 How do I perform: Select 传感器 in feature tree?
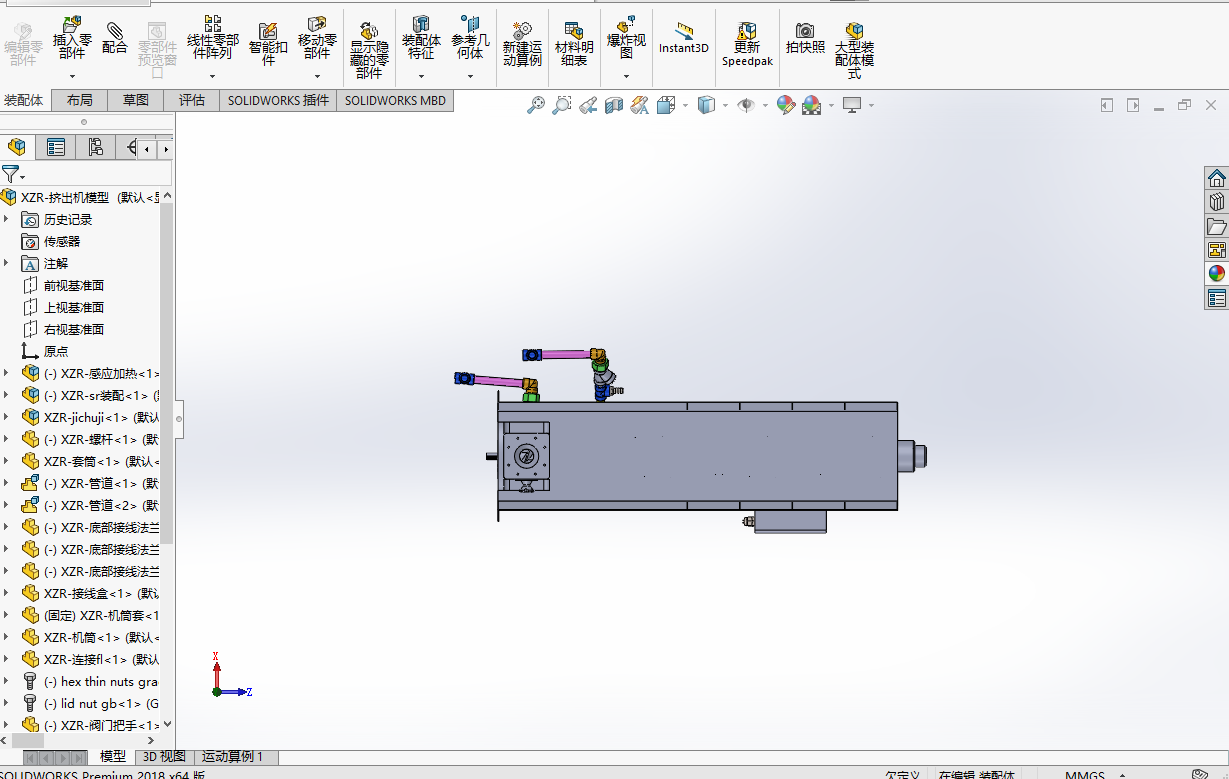coord(62,241)
